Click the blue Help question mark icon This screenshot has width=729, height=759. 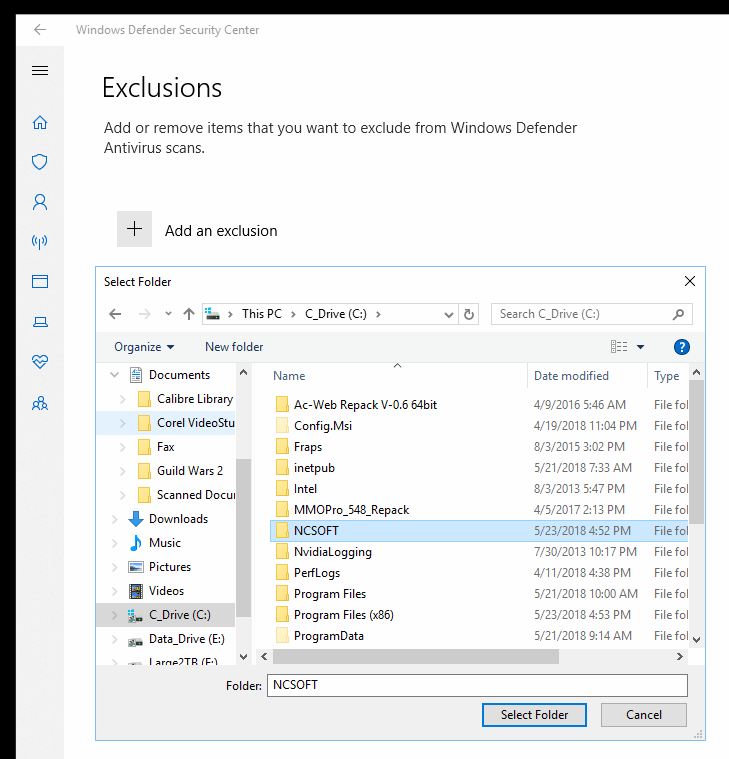click(x=682, y=347)
